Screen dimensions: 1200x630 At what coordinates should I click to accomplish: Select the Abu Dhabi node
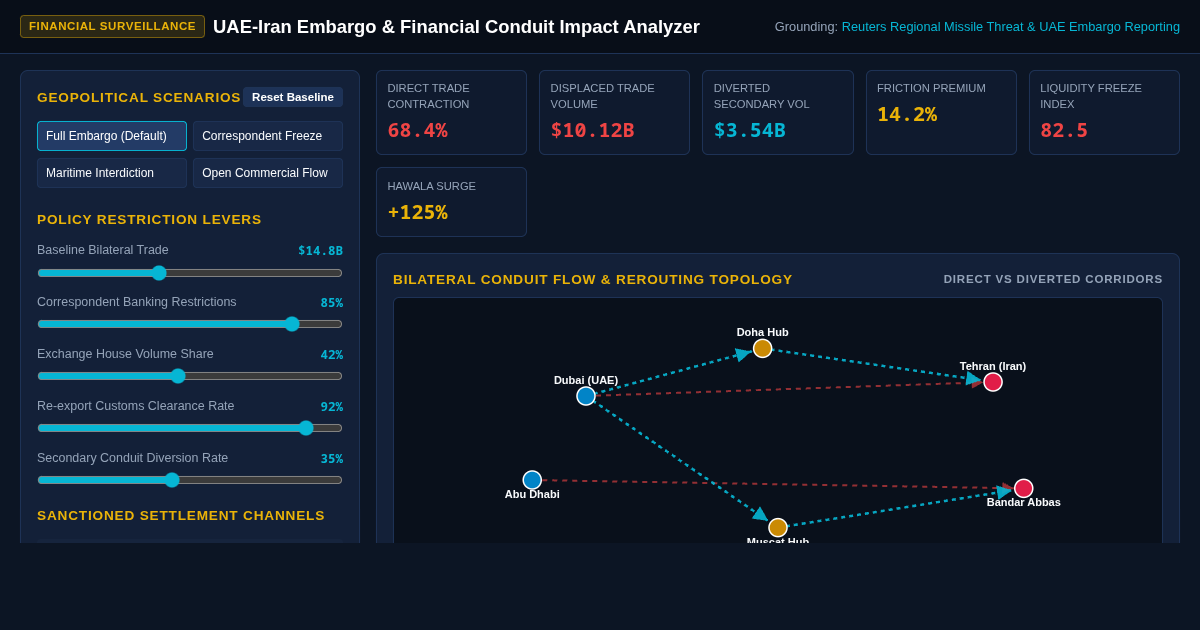[532, 480]
